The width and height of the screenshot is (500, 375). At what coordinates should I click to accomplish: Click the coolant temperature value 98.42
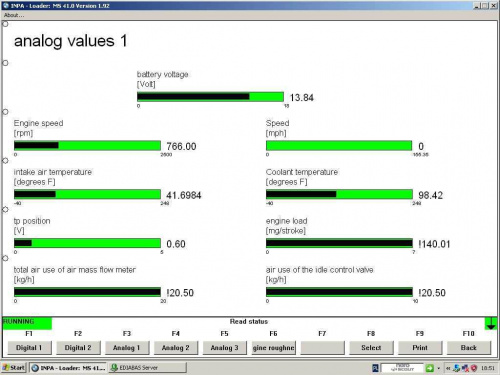click(x=430, y=195)
